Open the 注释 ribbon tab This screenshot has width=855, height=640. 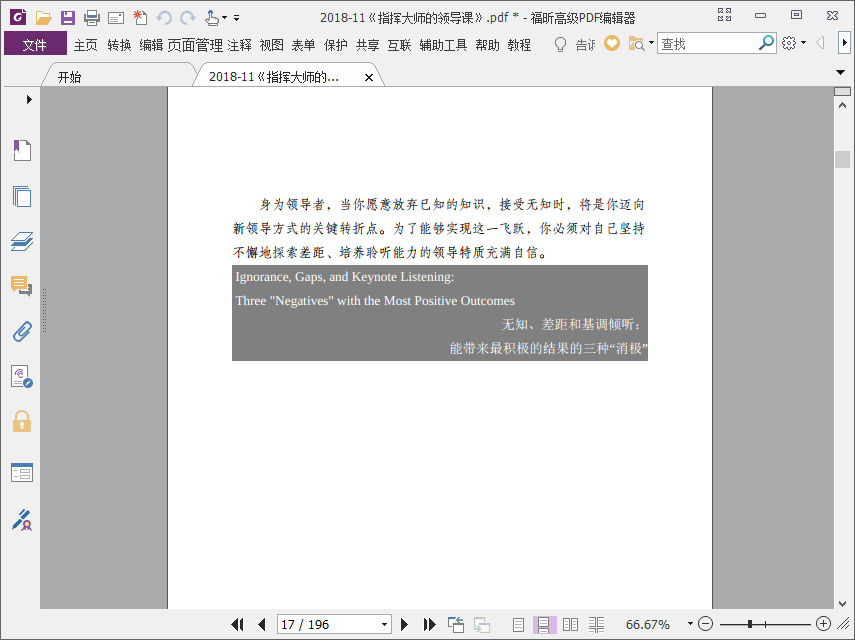(x=239, y=45)
